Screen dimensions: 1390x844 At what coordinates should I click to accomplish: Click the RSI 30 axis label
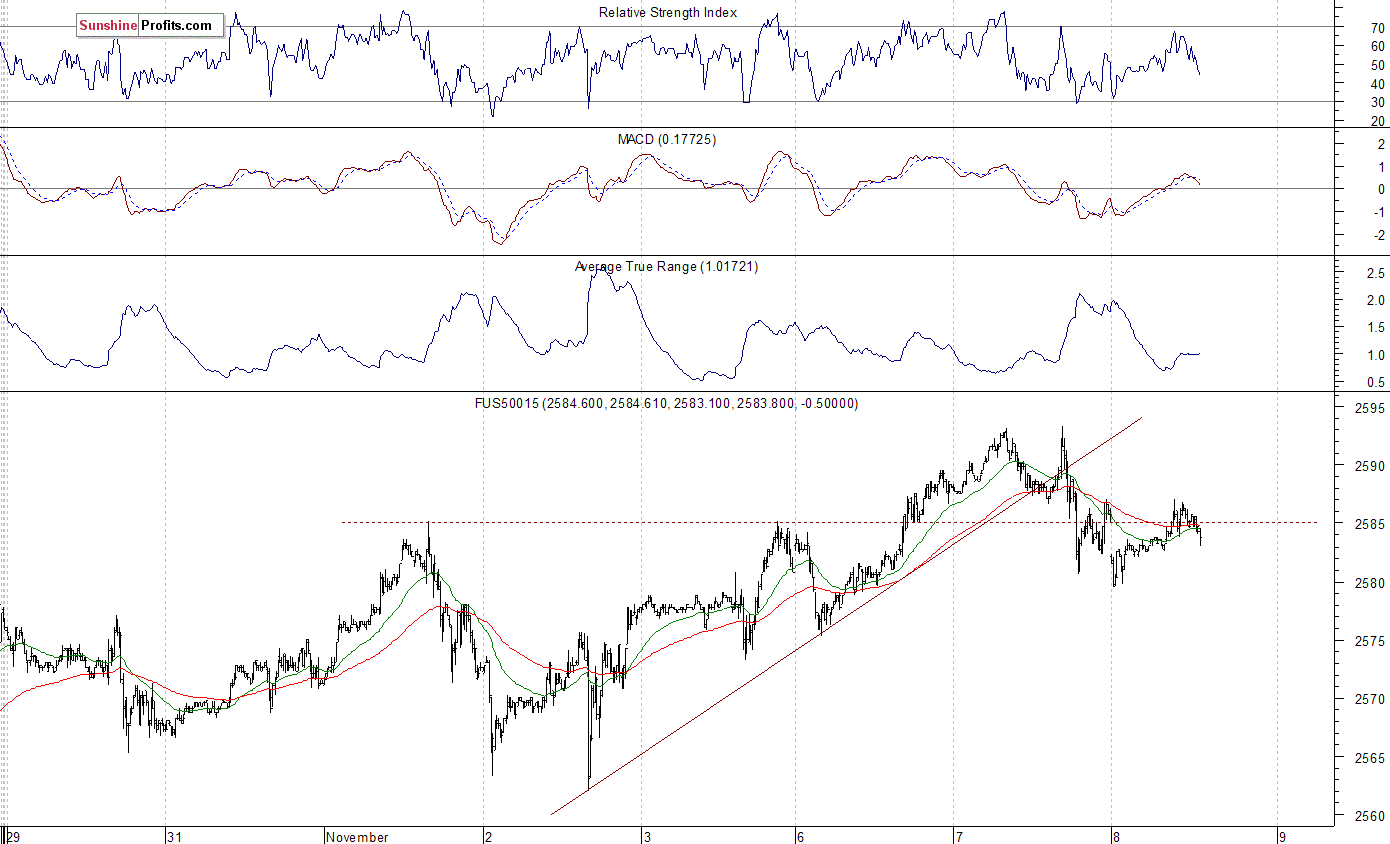[1377, 102]
